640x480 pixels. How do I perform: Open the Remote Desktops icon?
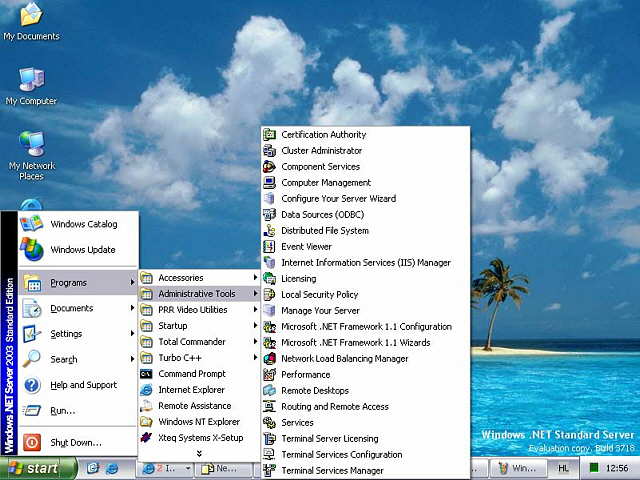[x=269, y=391]
